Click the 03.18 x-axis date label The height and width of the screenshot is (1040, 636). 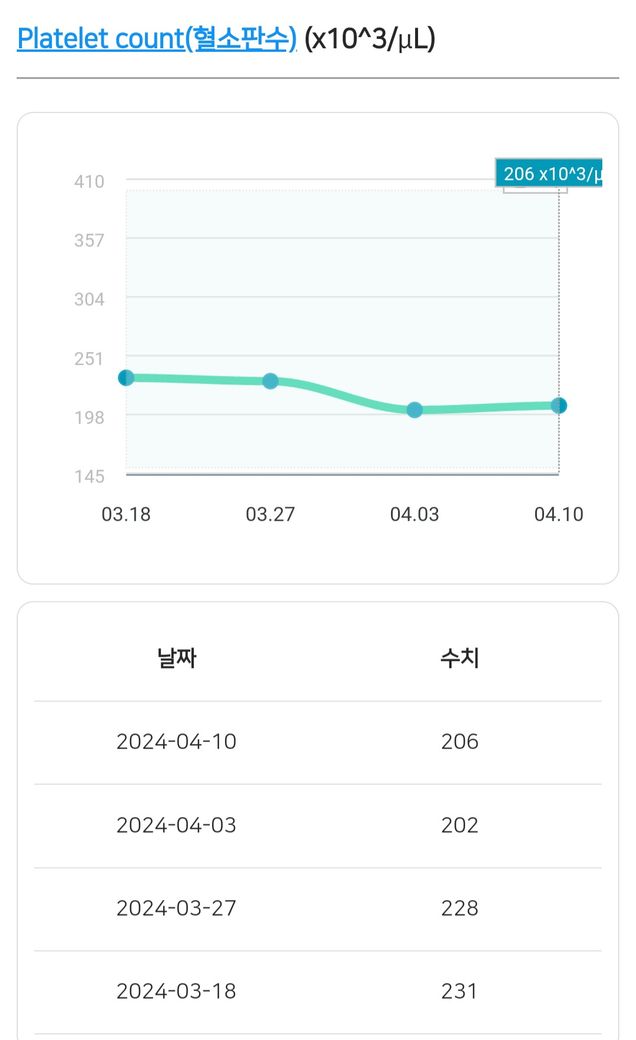pyautogui.click(x=126, y=515)
